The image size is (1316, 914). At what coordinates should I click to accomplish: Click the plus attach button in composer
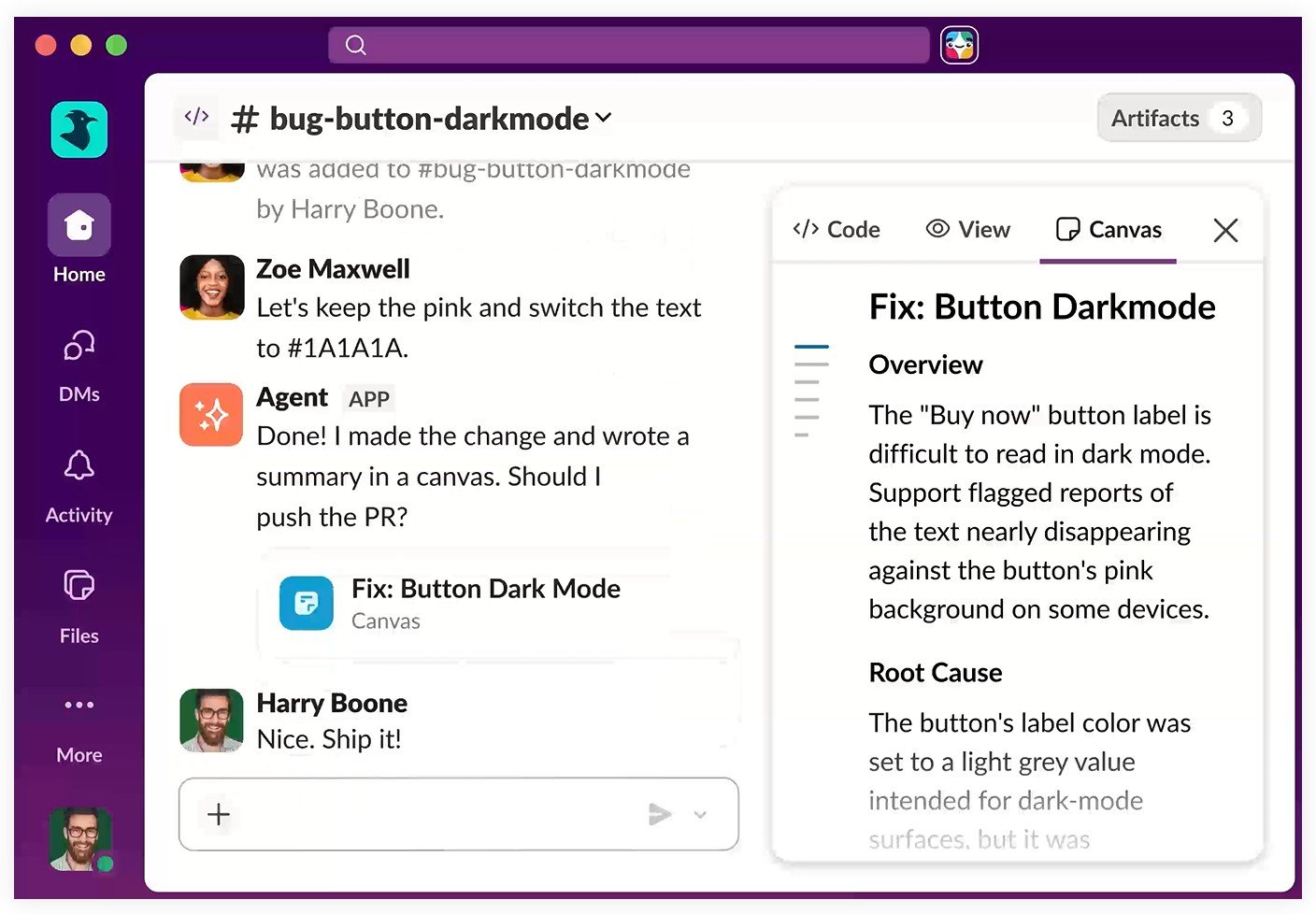(219, 814)
